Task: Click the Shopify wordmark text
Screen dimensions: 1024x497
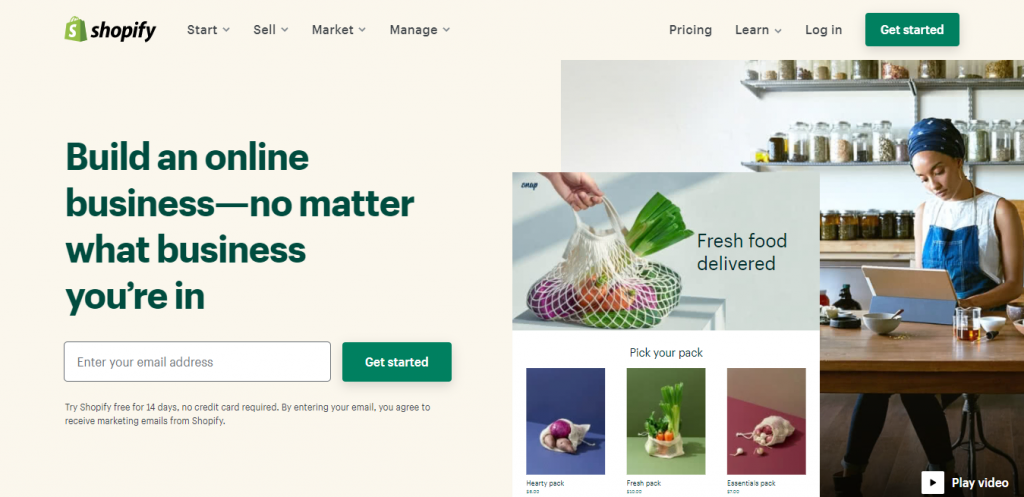Action: 123,30
